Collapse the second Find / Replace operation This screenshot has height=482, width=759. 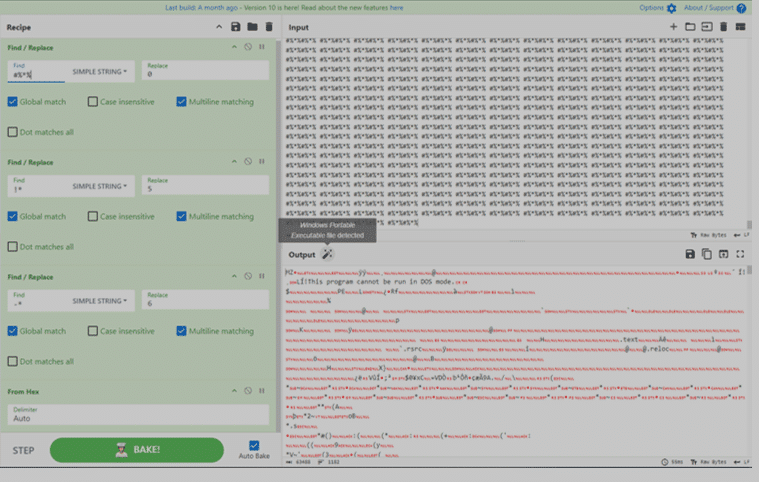click(x=234, y=161)
